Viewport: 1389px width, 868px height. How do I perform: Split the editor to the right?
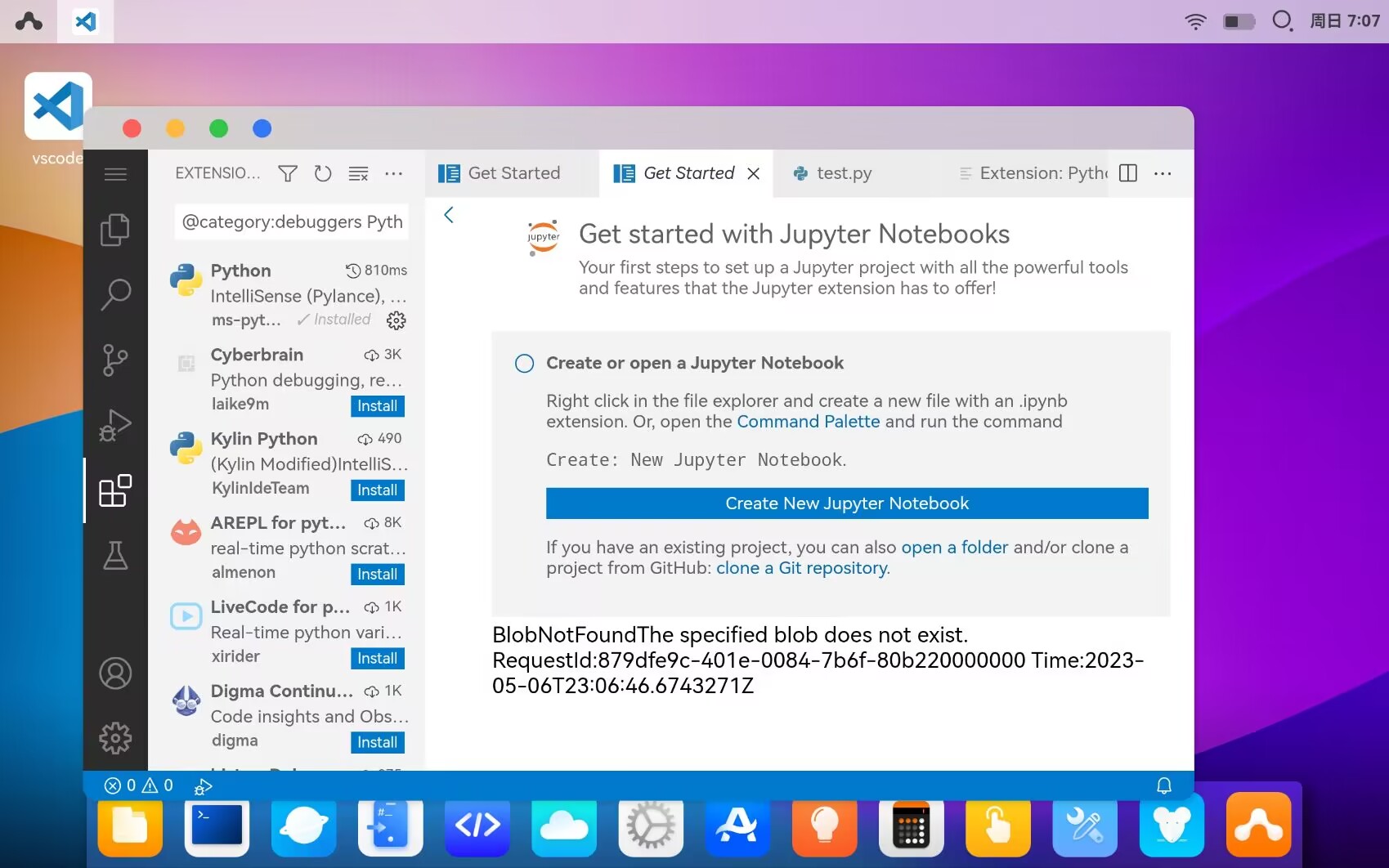coord(1128,173)
